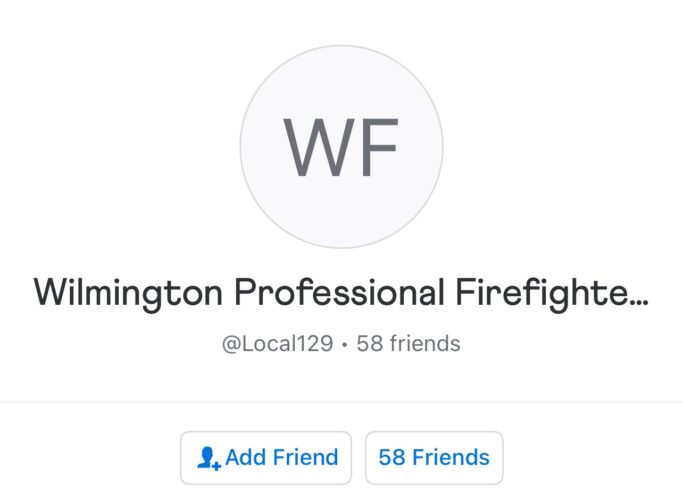Click the 'Add Friend' label text
683x500 pixels.
(x=281, y=458)
